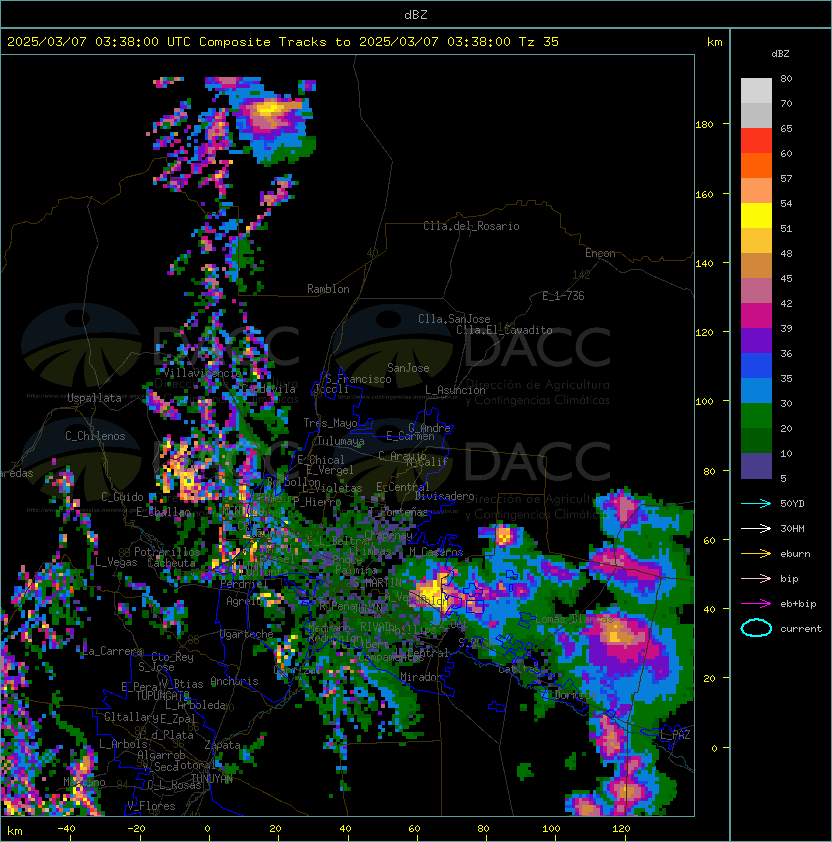
Task: Click the Divisadero map label
Action: (x=445, y=496)
